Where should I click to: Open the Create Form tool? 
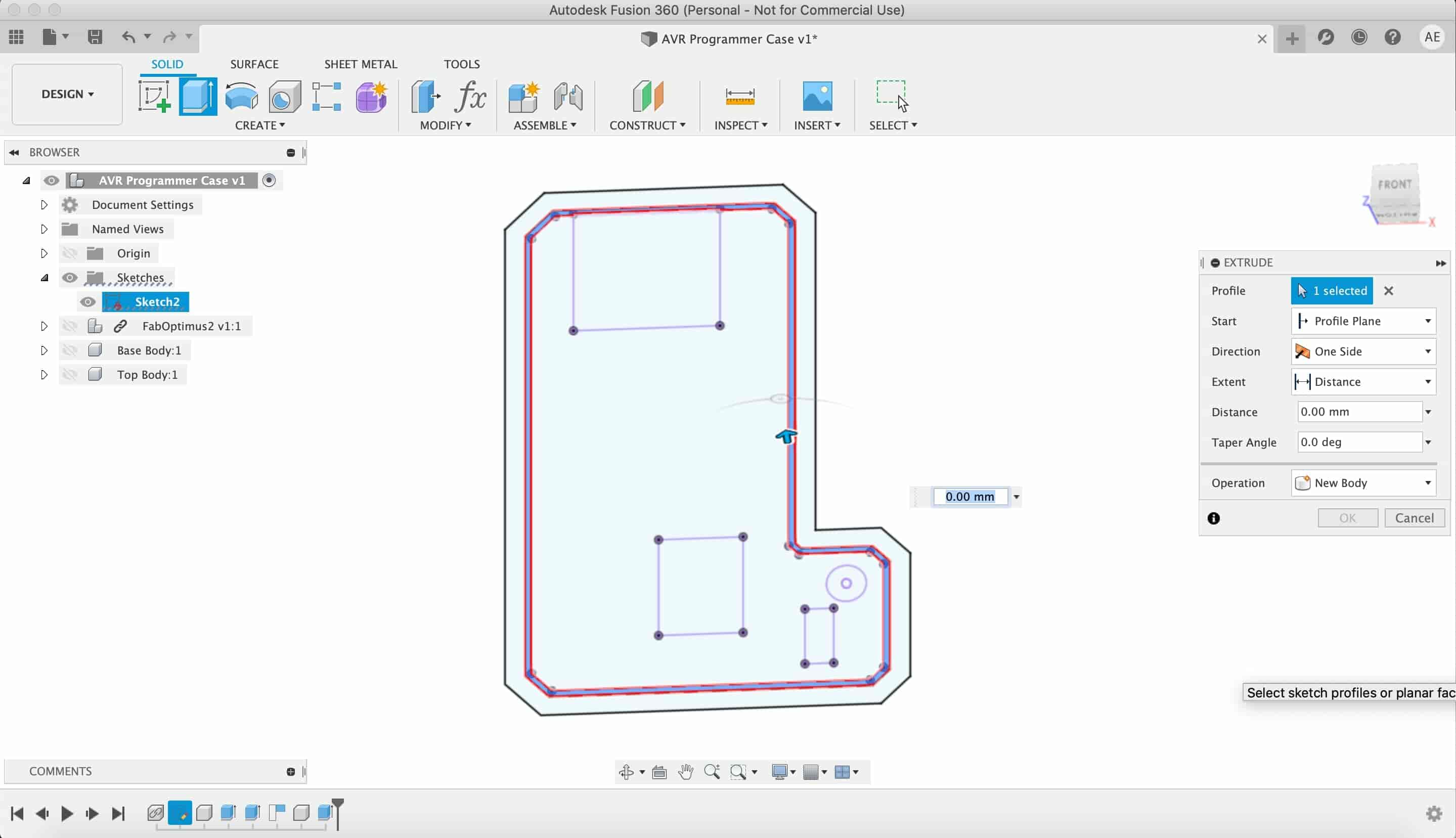[371, 96]
